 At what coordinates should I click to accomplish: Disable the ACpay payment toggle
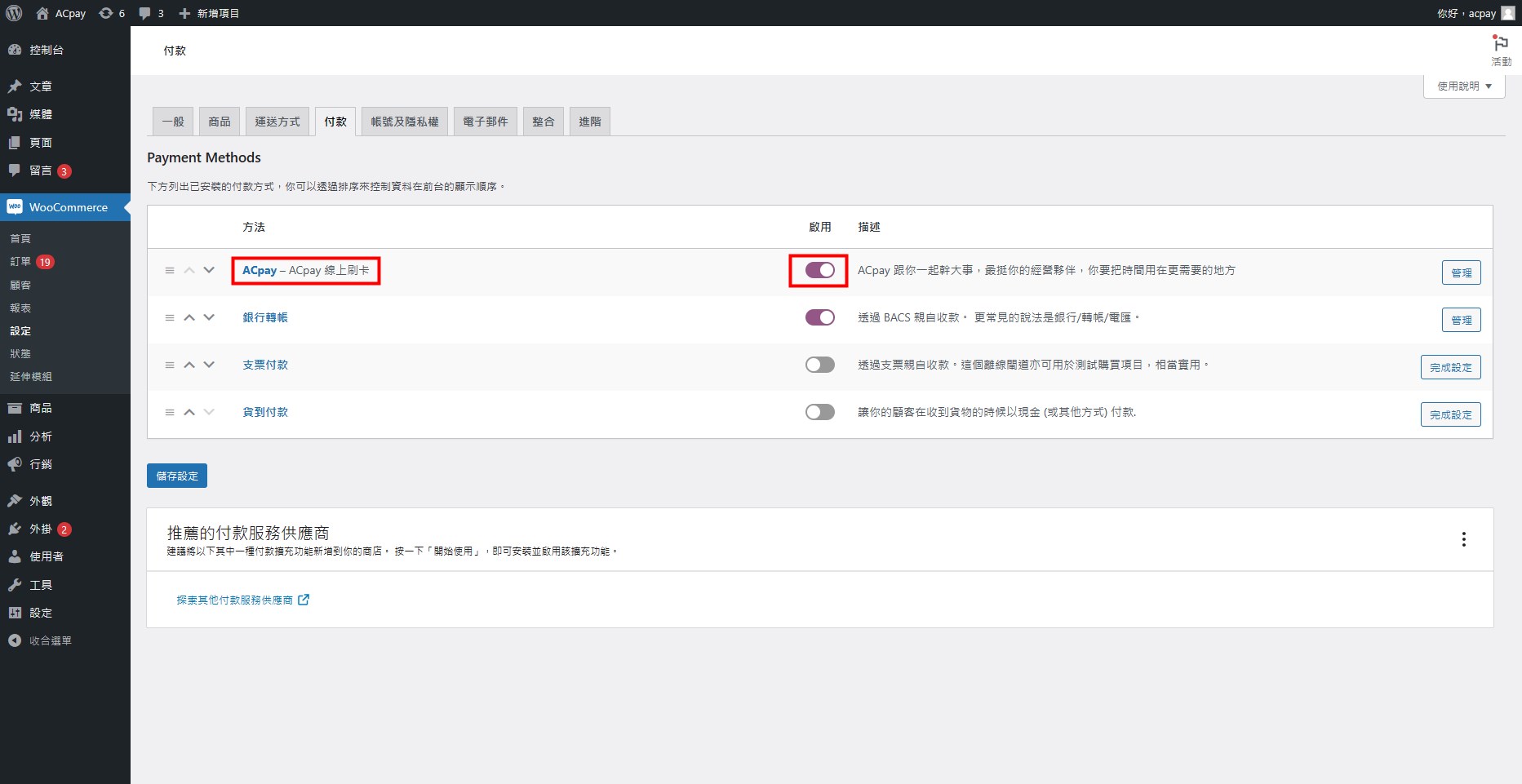(819, 270)
